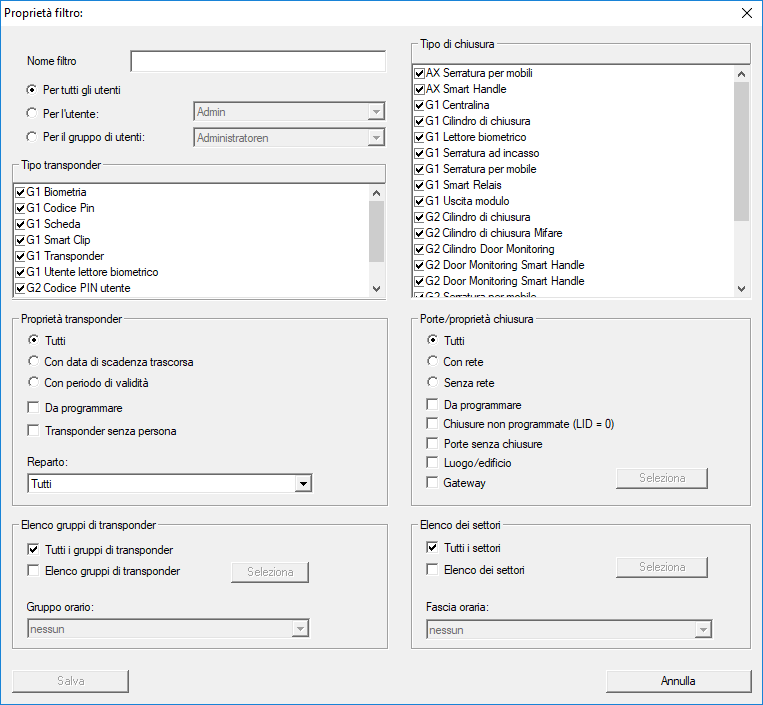The width and height of the screenshot is (763, 705).
Task: Open the Reparto dropdown list
Action: click(x=303, y=484)
